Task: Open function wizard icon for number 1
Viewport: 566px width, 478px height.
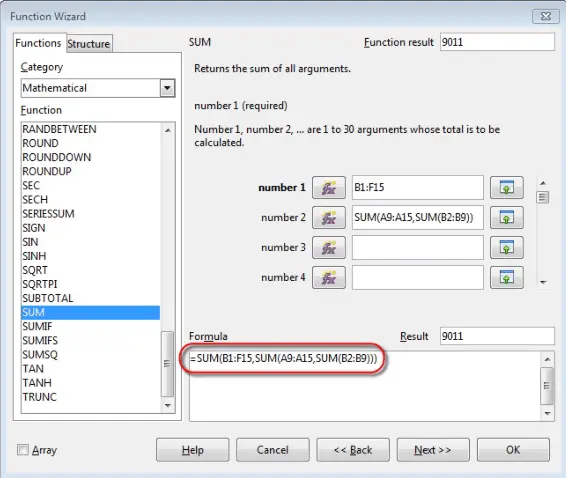Action: pos(328,187)
